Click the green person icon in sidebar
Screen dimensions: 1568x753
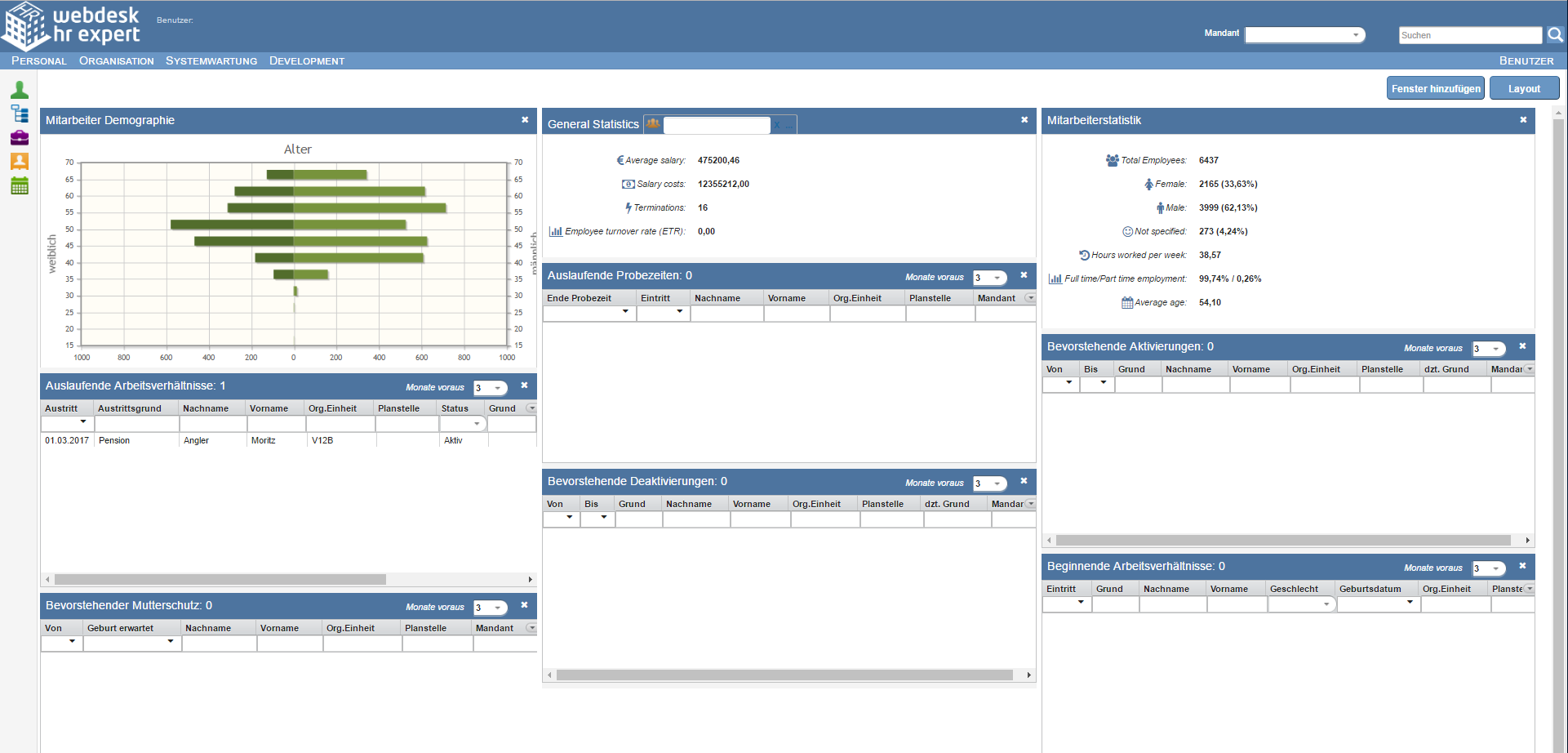[20, 90]
